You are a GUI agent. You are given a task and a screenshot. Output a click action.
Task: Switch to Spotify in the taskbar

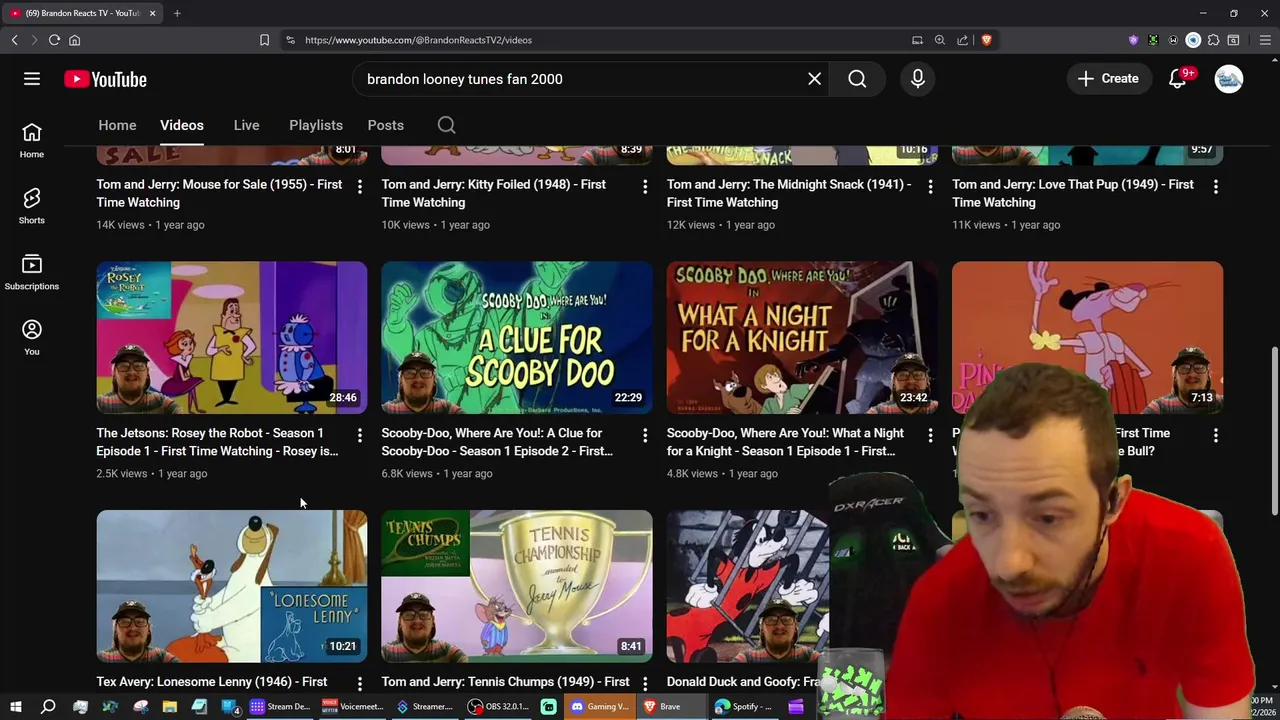744,707
